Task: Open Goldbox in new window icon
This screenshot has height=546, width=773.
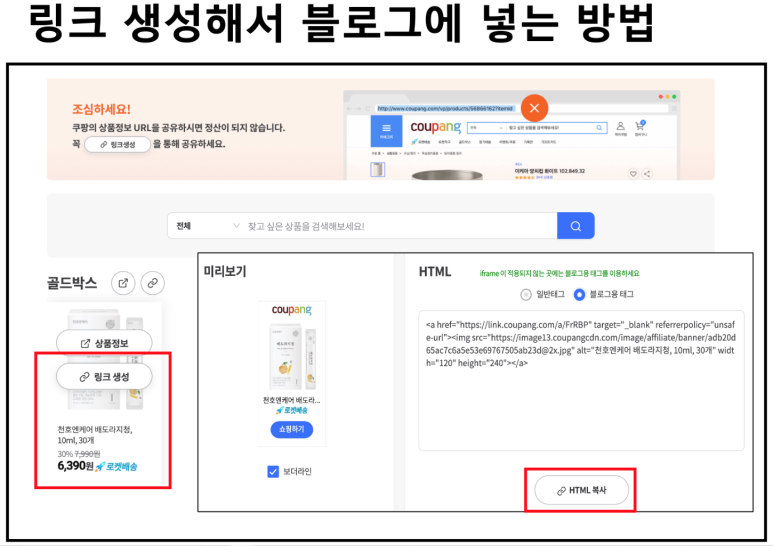Action: pos(123,283)
